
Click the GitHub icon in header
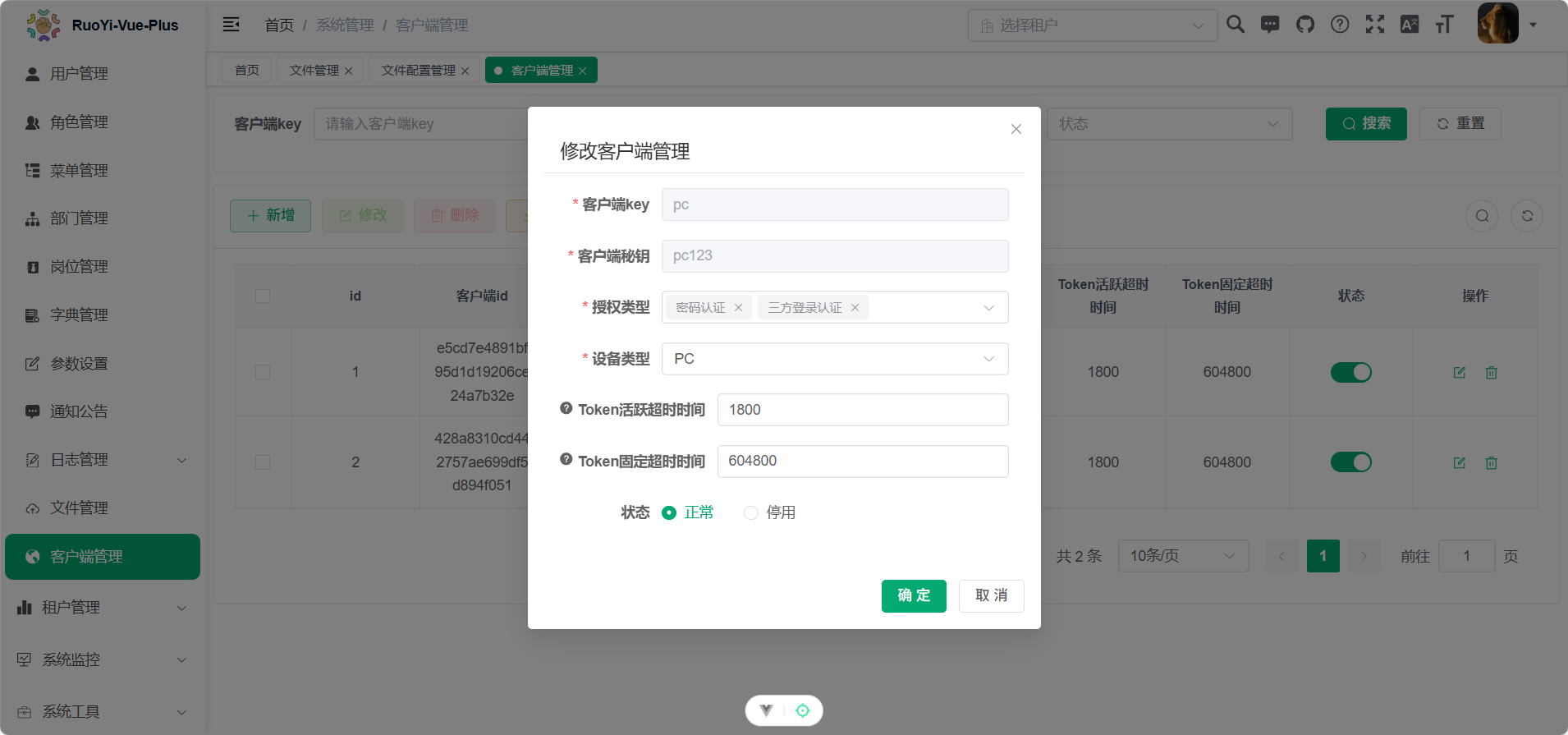[x=1304, y=25]
